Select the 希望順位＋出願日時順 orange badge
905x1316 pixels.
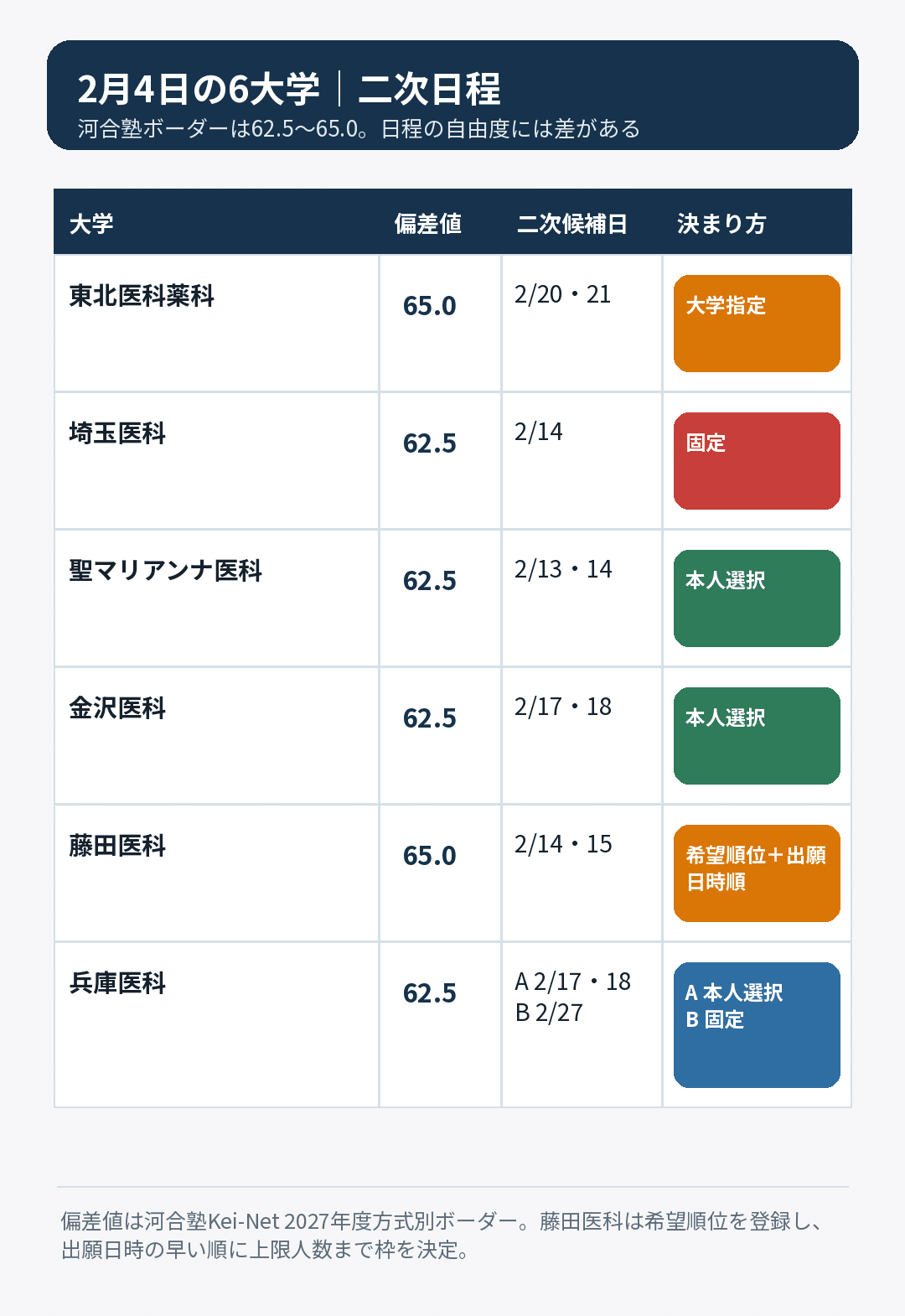[757, 873]
